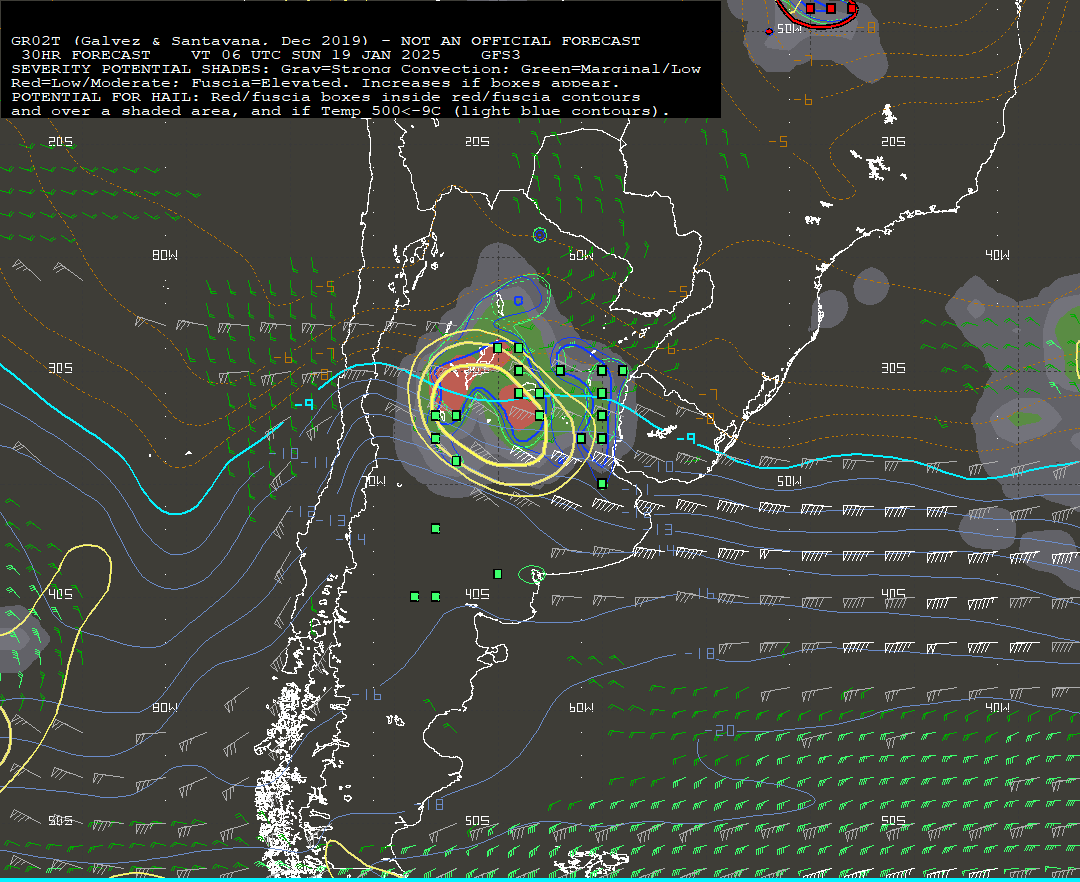Select the small green ellipse on the Argentine coast

point(532,575)
